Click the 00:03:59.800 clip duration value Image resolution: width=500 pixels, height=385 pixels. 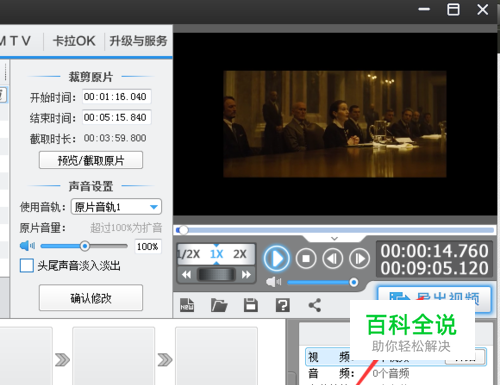115,138
